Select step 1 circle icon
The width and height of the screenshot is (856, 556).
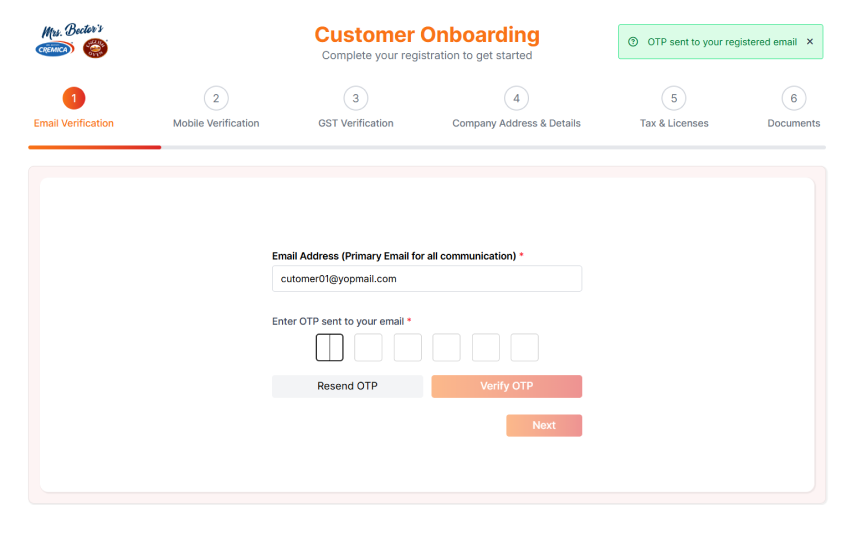click(74, 98)
